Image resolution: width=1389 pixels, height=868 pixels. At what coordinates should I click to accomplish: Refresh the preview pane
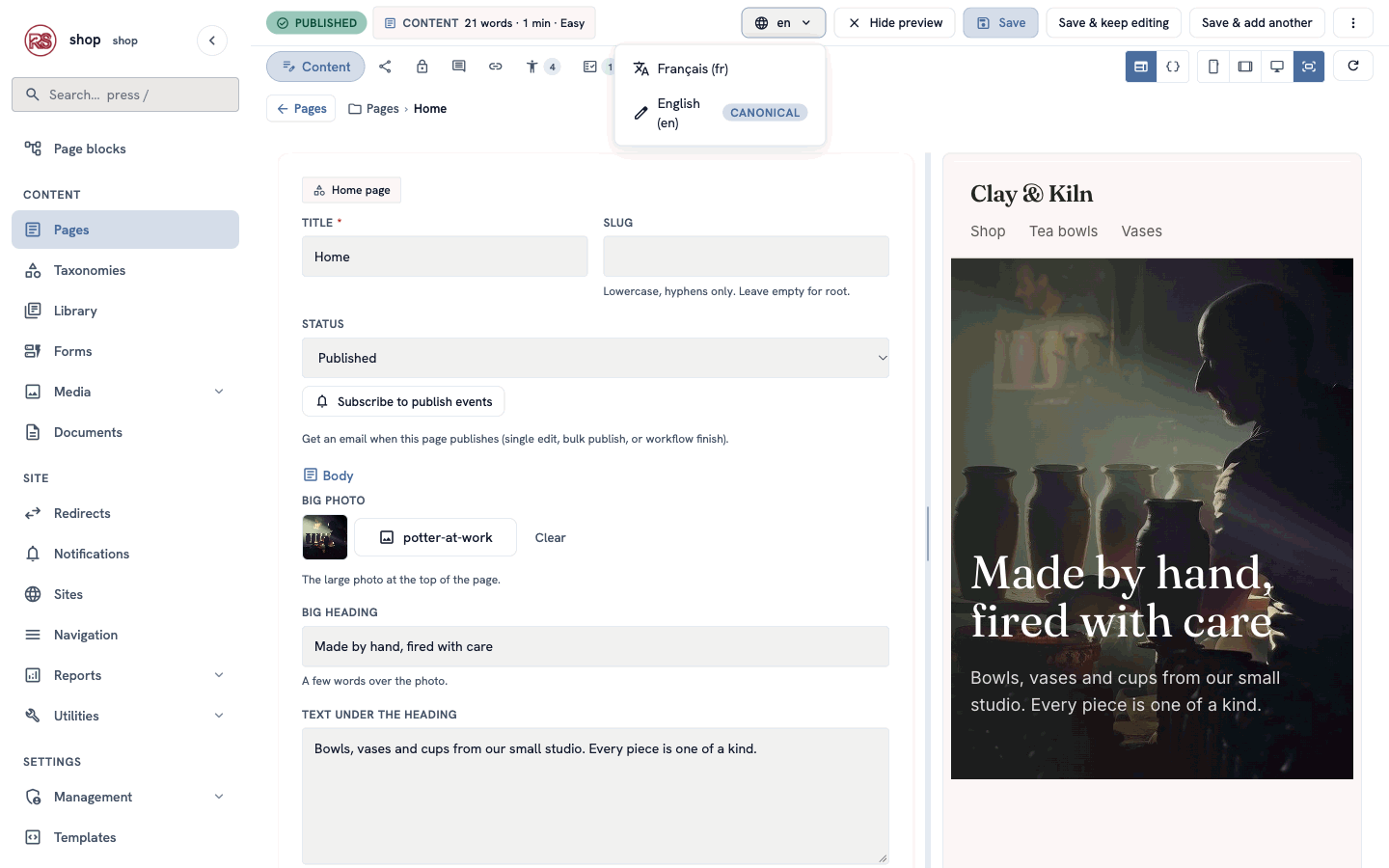coord(1353,66)
